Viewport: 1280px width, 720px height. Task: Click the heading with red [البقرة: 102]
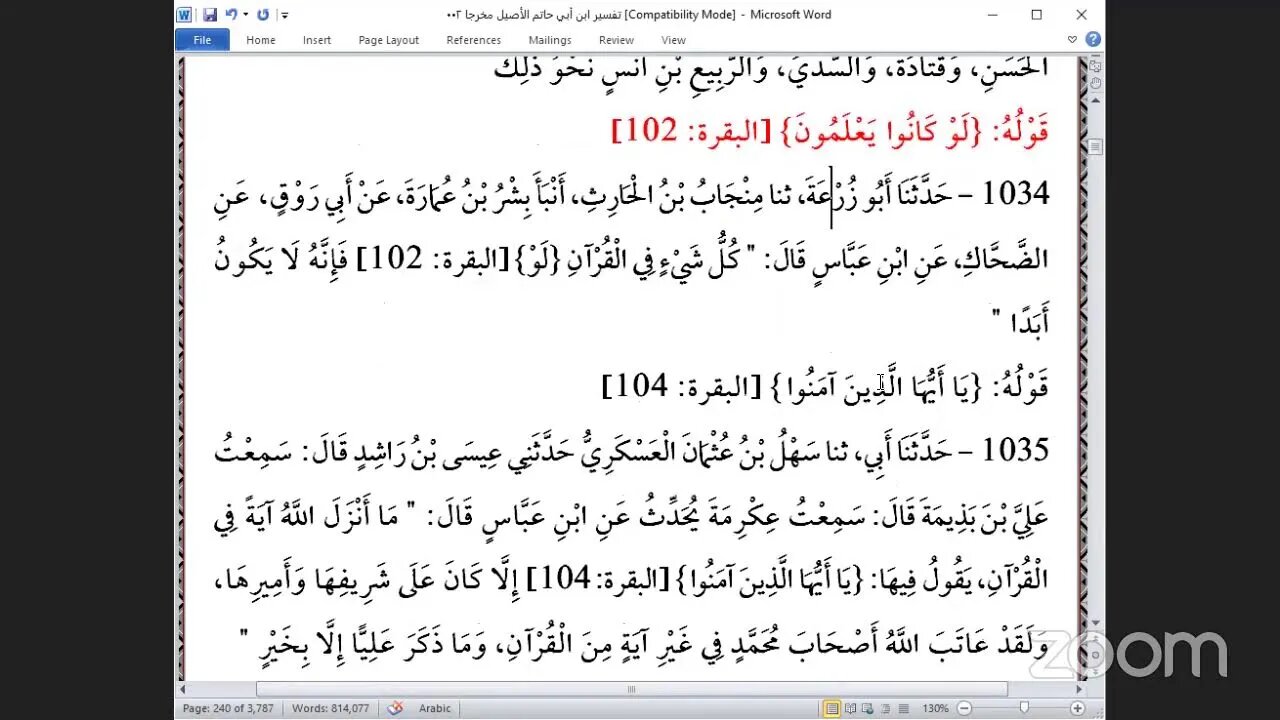[830, 131]
